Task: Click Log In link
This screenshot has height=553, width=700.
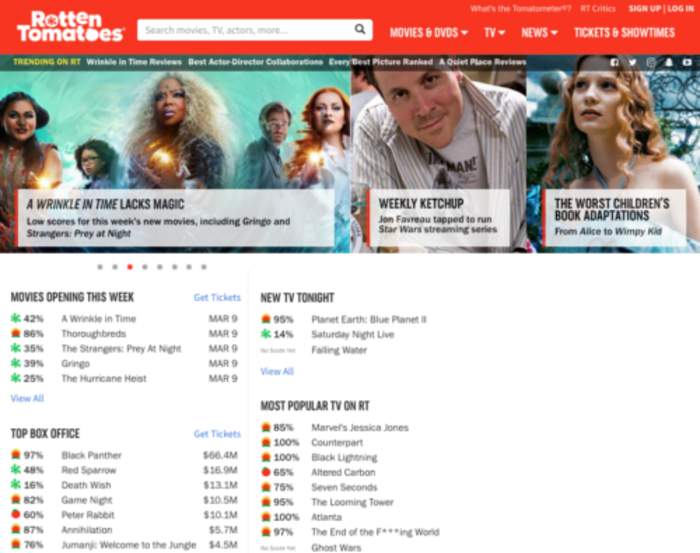Action: tap(681, 8)
